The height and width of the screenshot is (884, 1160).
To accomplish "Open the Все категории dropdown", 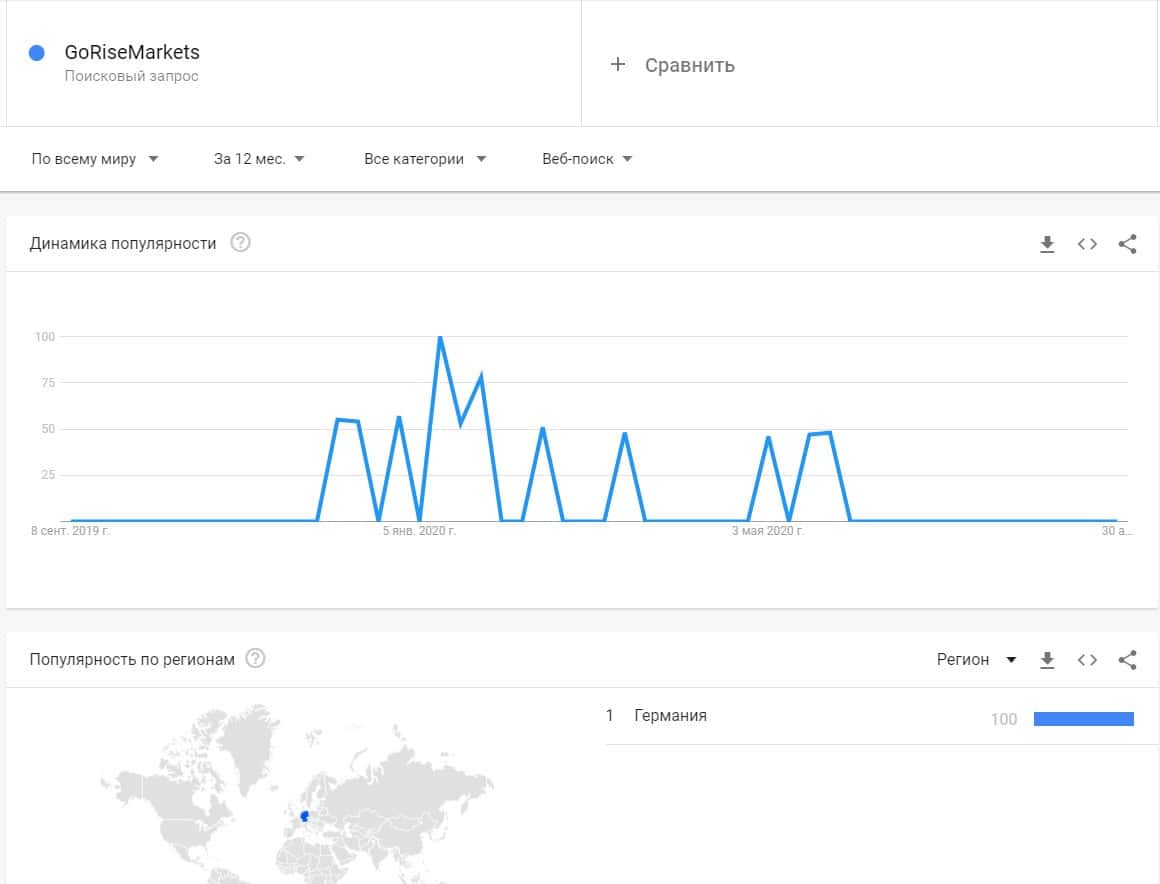I will [425, 159].
